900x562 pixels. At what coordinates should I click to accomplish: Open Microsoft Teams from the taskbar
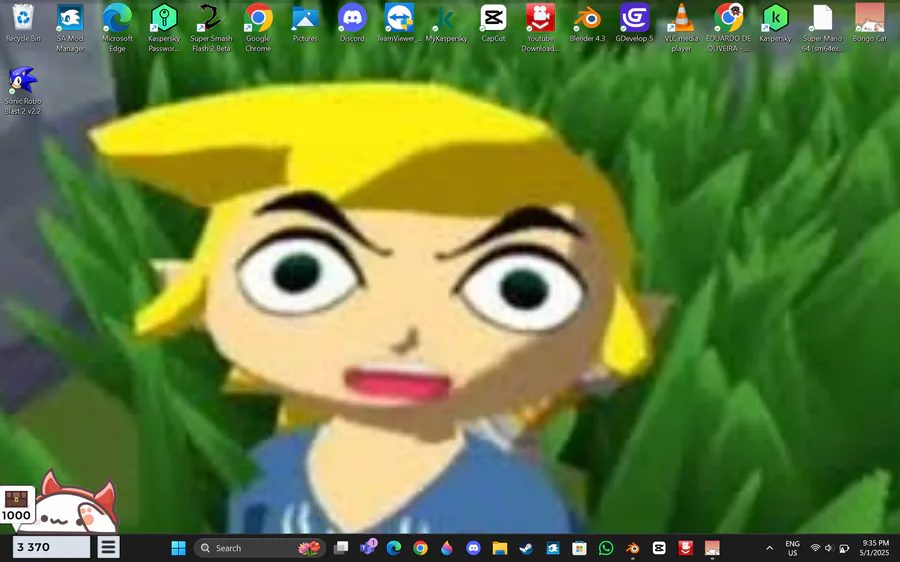click(x=368, y=548)
